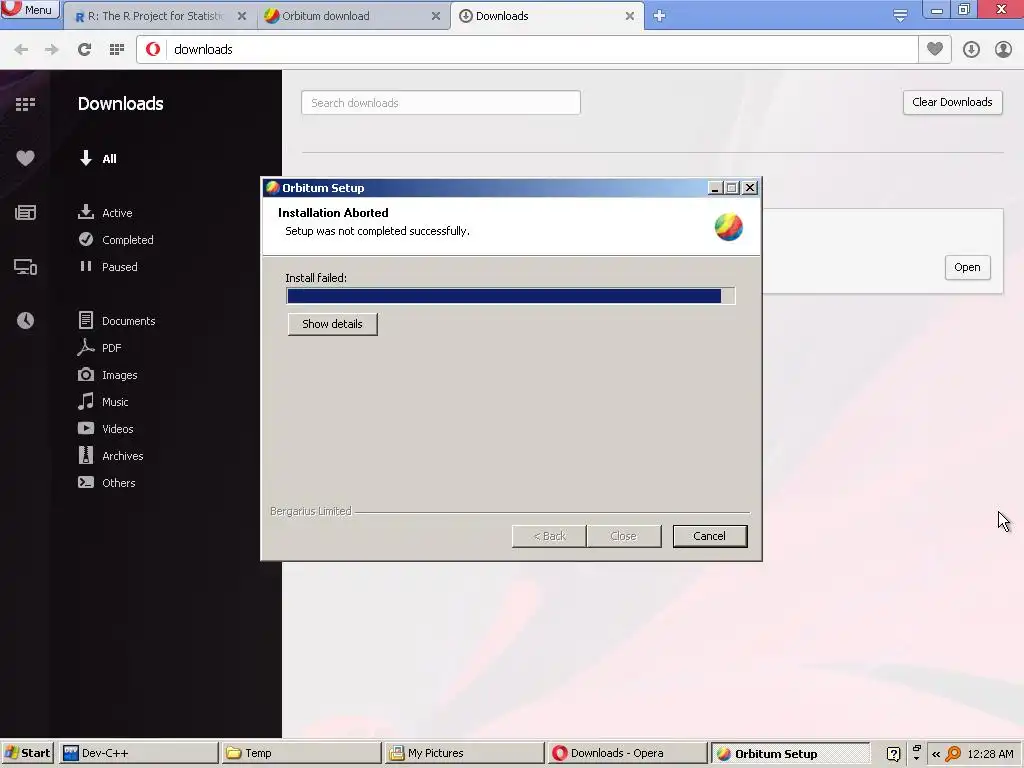This screenshot has width=1024, height=768.
Task: Filter downloads by Paused
Action: (x=108, y=266)
